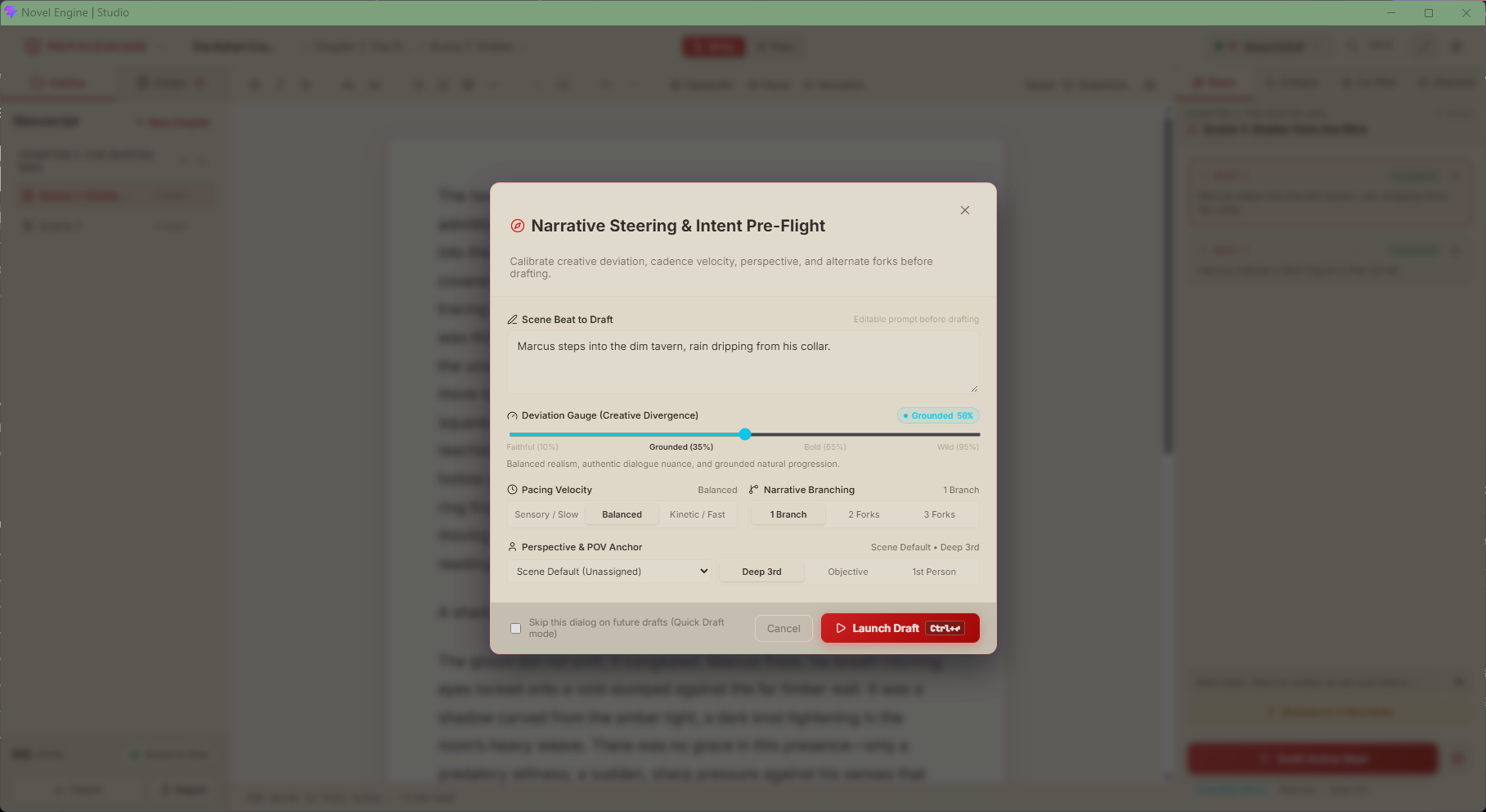Screen dimensions: 1486x812
Task: Edit the Scene Beat to Draft text box
Action: click(x=743, y=362)
